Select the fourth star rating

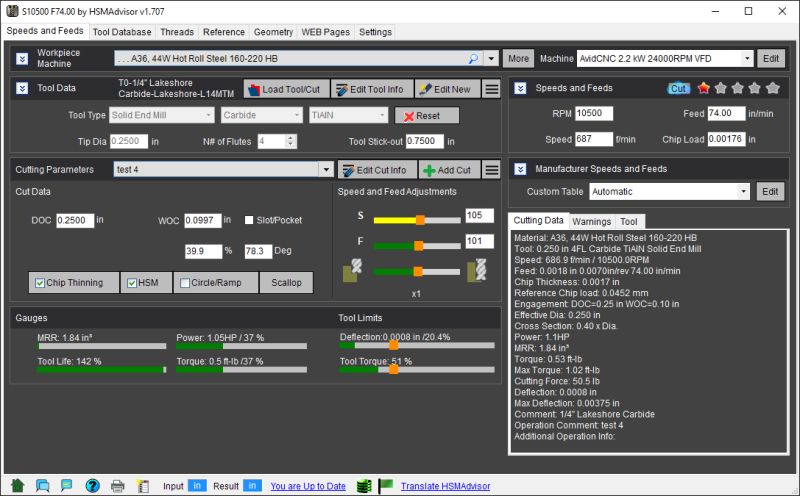pyautogui.click(x=755, y=88)
